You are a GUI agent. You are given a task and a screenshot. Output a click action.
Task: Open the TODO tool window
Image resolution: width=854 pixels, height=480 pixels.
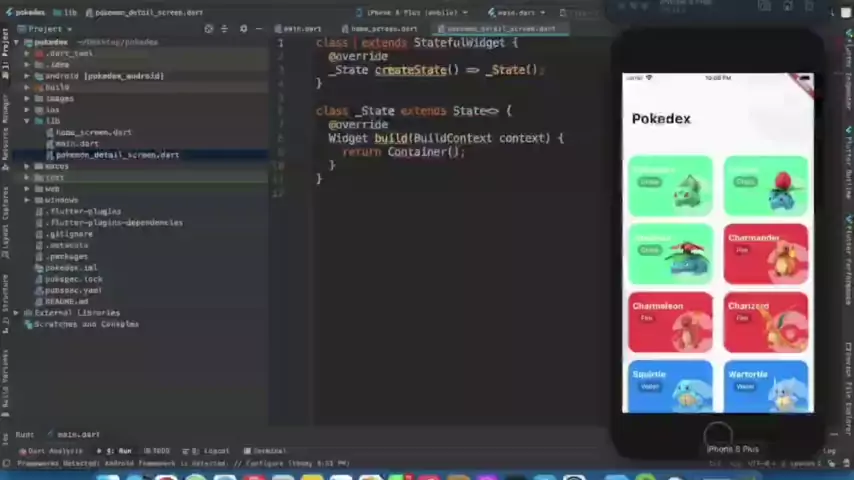[x=157, y=451]
